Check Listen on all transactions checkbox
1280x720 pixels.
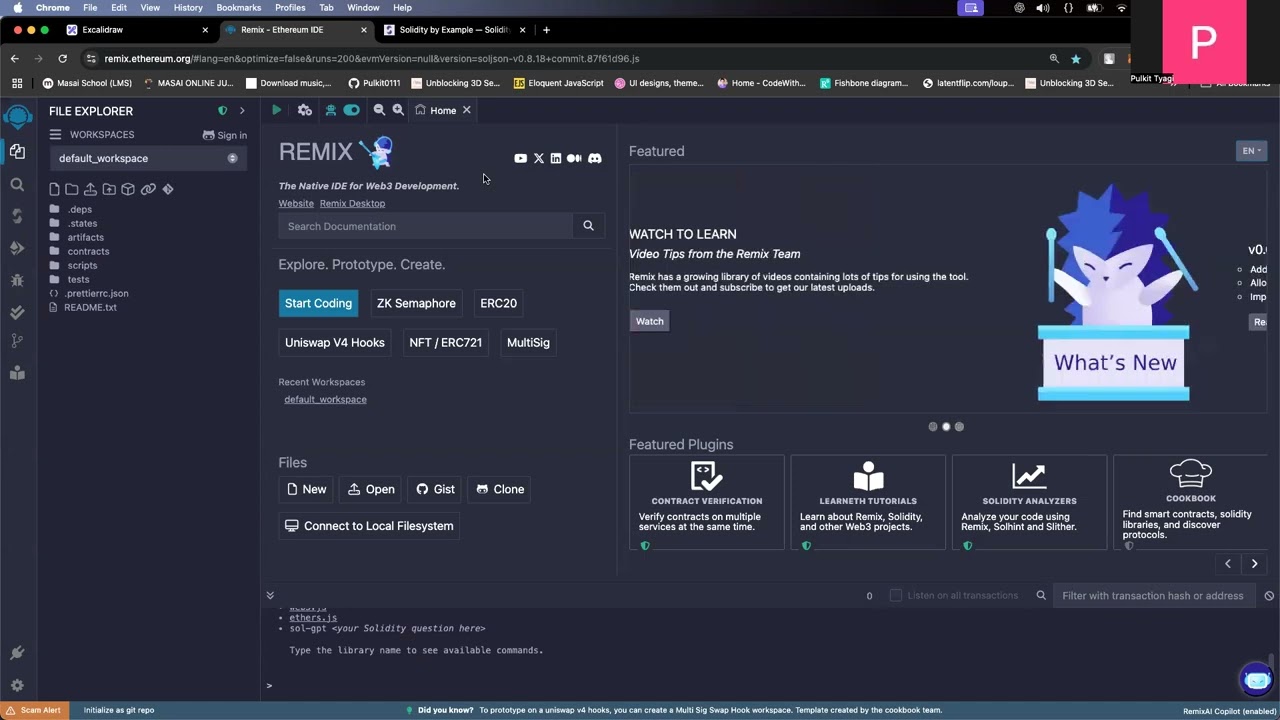896,596
